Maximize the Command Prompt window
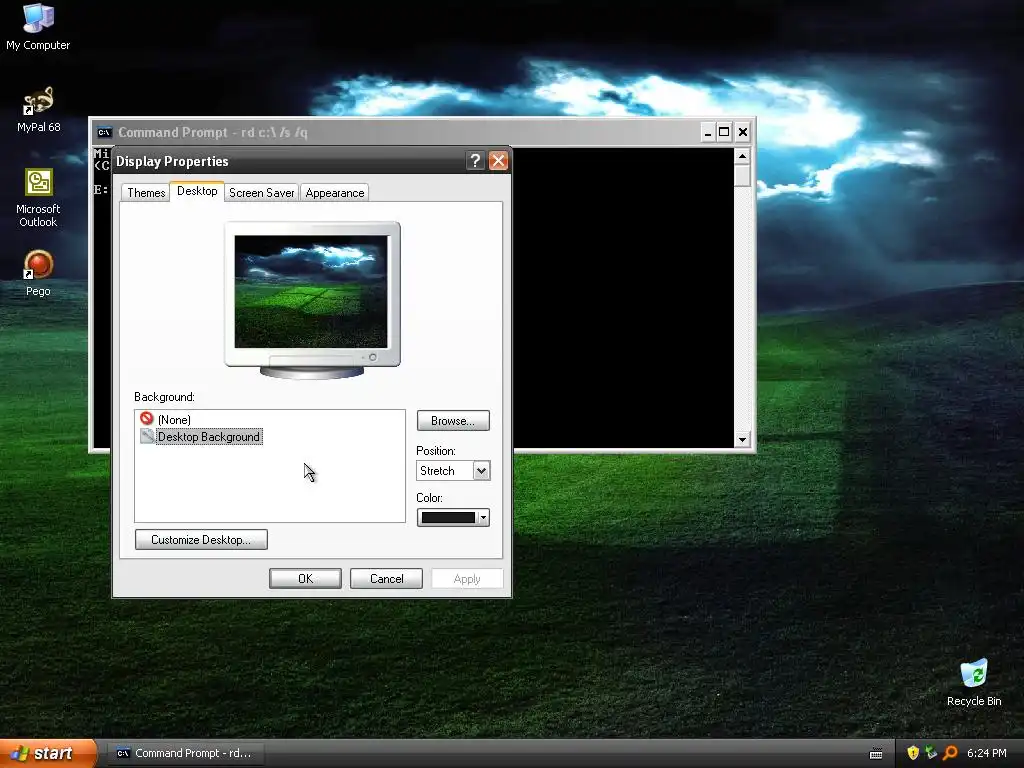 [724, 133]
